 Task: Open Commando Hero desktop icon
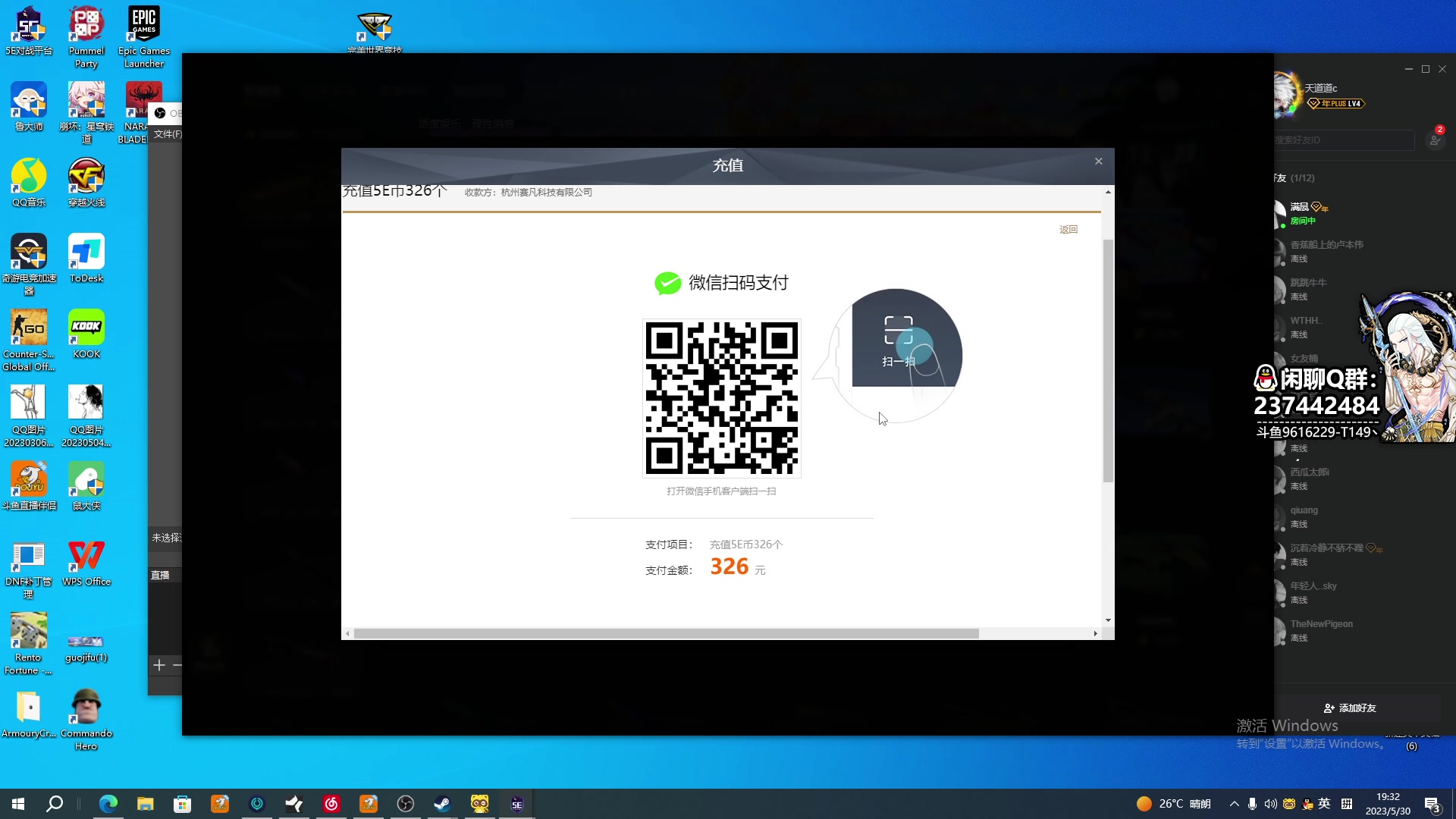point(86,720)
